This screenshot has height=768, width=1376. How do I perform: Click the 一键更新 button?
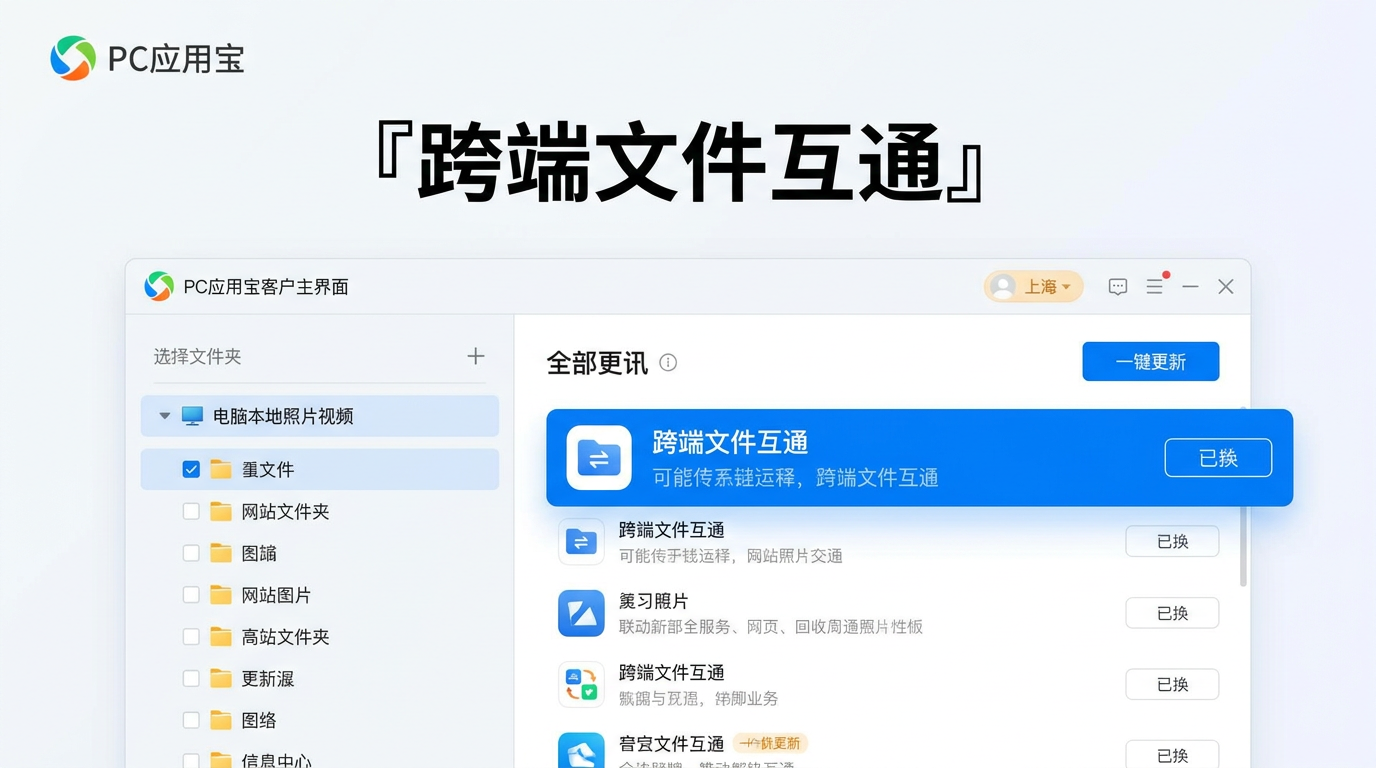pyautogui.click(x=1151, y=362)
